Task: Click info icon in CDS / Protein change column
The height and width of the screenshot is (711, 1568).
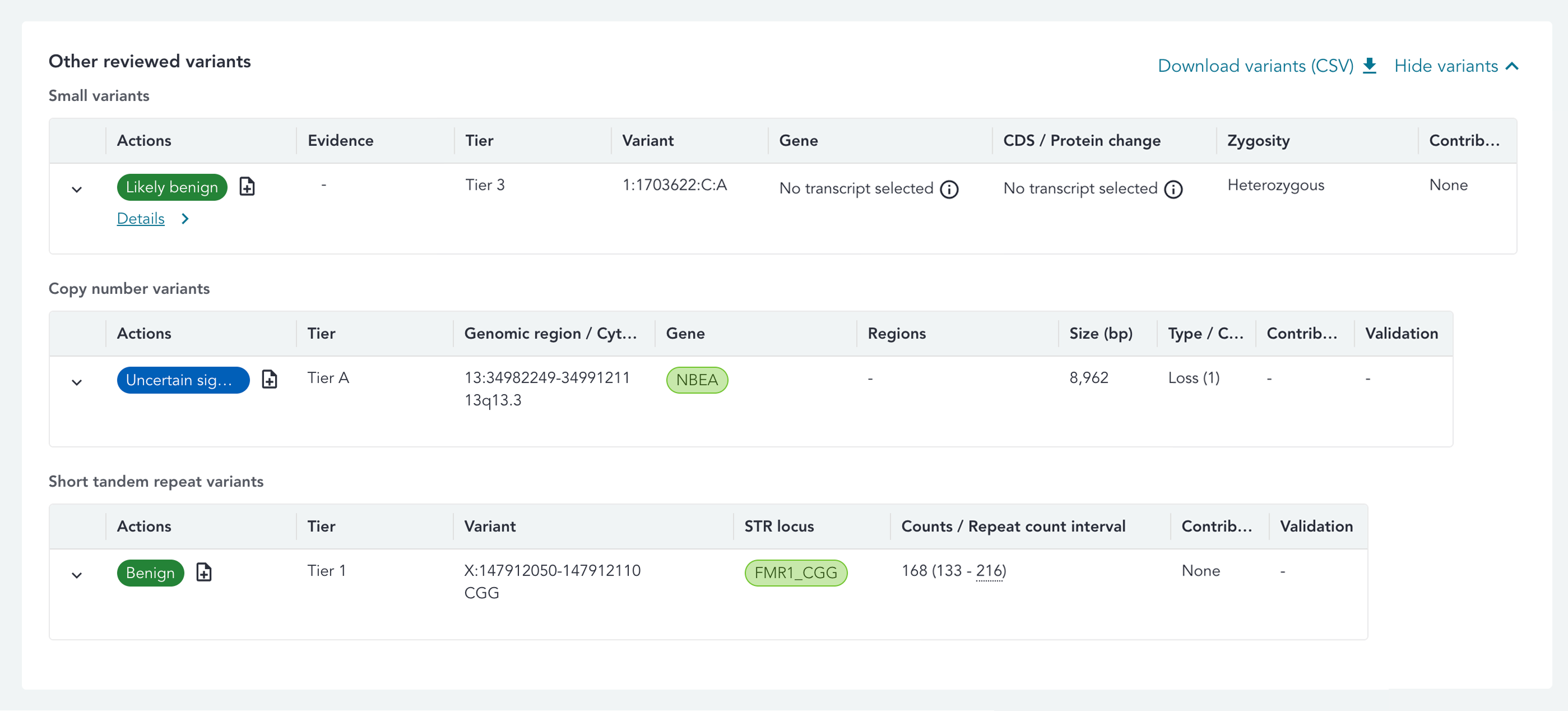Action: click(x=1173, y=190)
